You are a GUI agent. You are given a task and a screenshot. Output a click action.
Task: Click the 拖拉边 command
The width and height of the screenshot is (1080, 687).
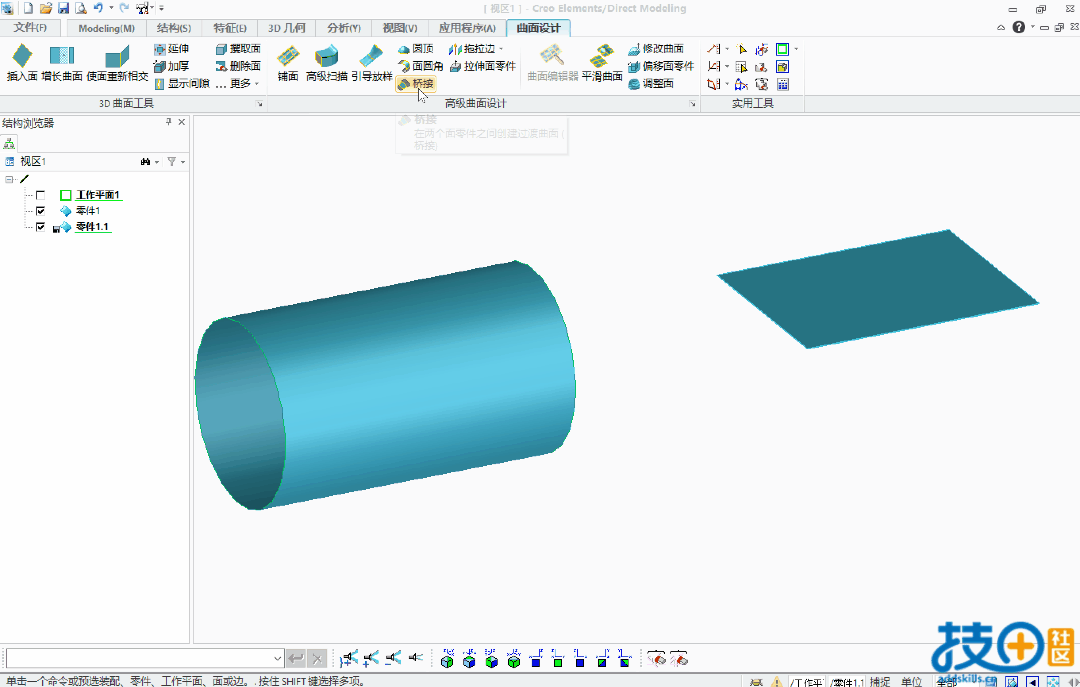pyautogui.click(x=472, y=49)
